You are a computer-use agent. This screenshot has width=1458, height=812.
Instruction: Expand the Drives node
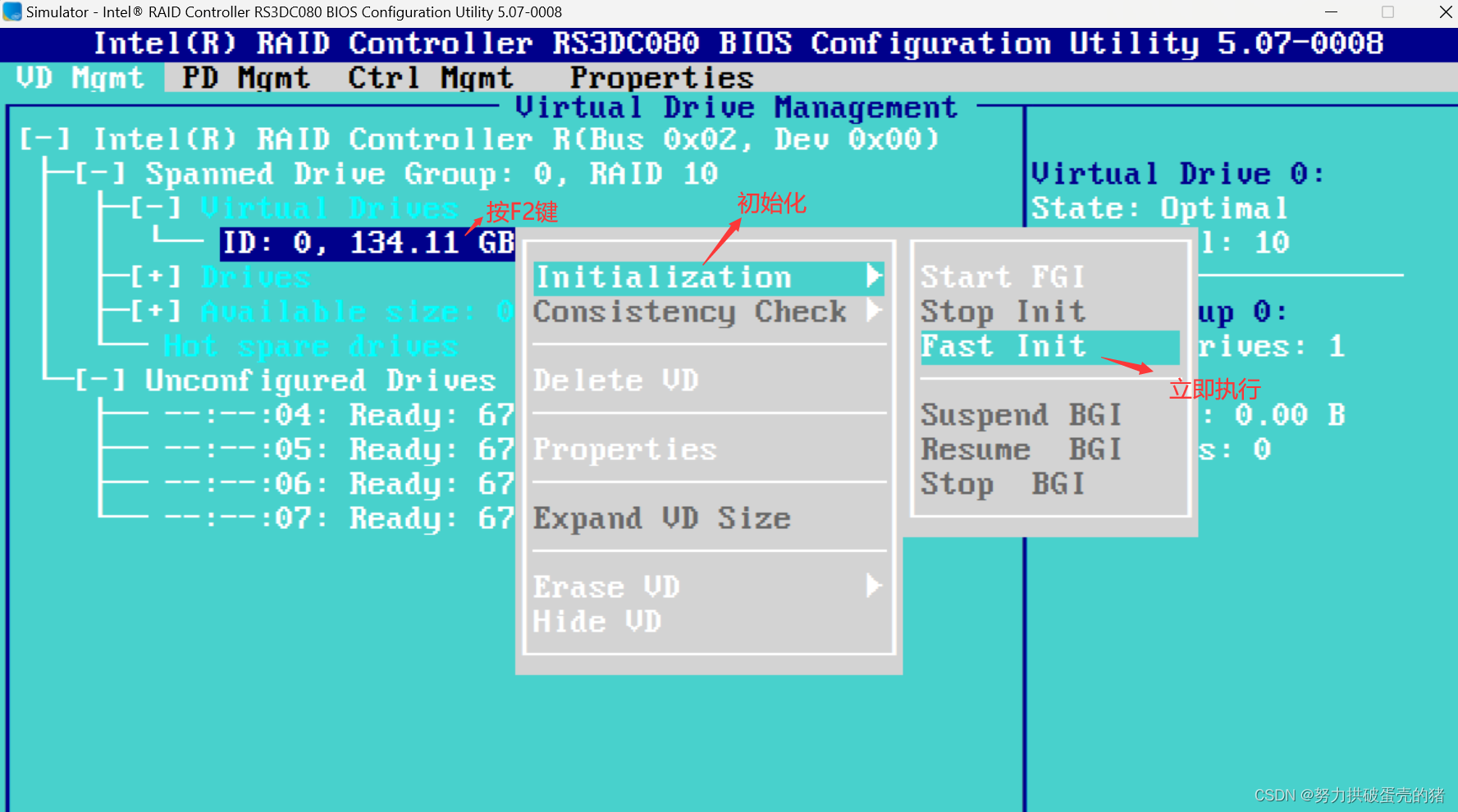click(x=156, y=277)
